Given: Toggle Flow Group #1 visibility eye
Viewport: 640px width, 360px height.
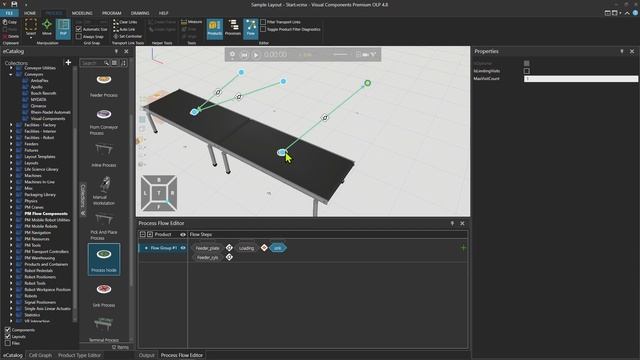Looking at the screenshot, I should coord(183,248).
